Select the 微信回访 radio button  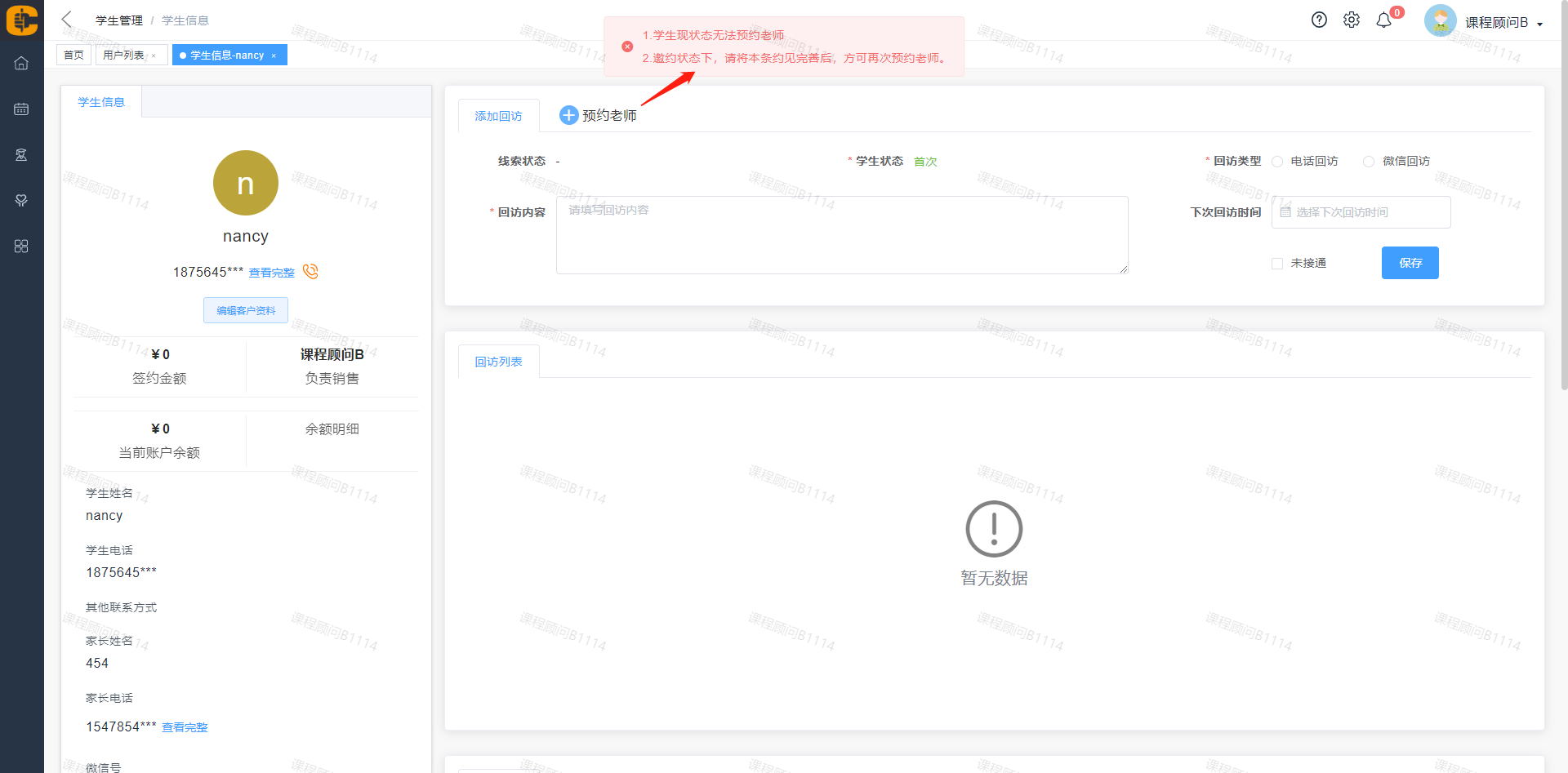pyautogui.click(x=1369, y=162)
